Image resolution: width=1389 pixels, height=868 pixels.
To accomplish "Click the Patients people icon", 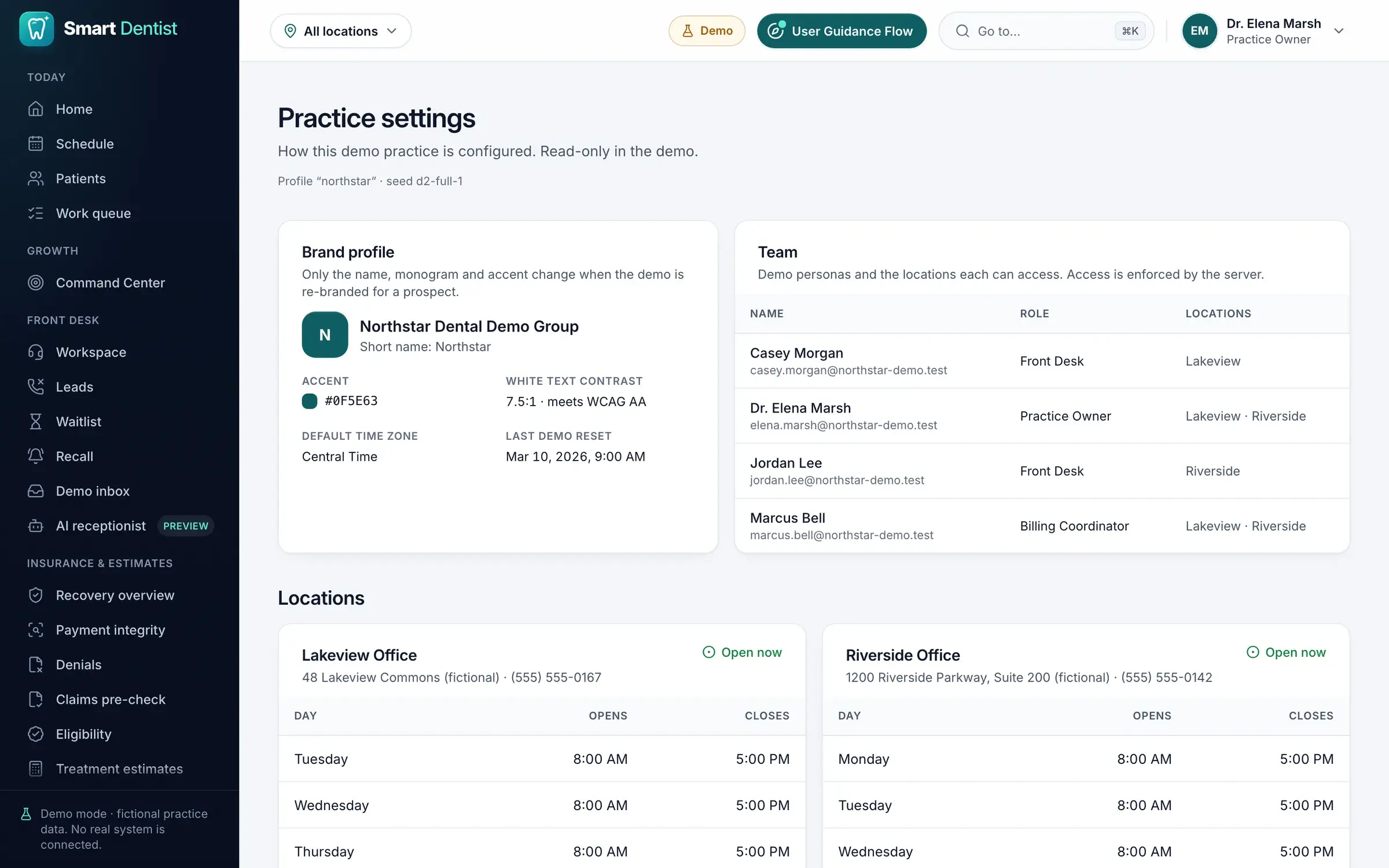I will click(36, 178).
